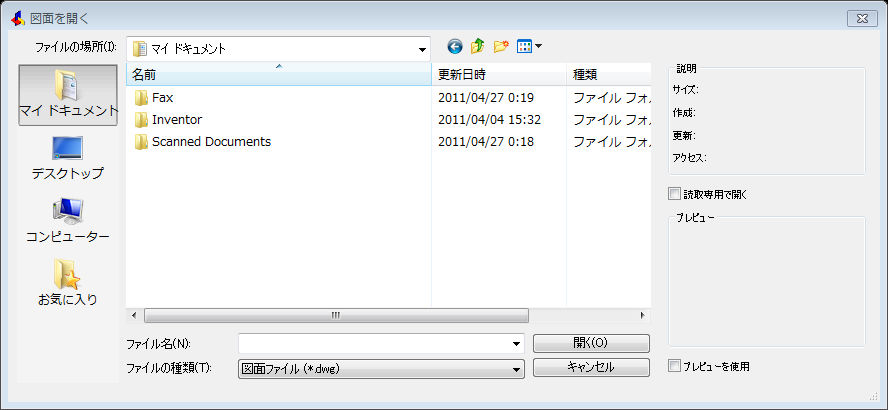
Task: Click the キャンセル button
Action: pos(591,368)
